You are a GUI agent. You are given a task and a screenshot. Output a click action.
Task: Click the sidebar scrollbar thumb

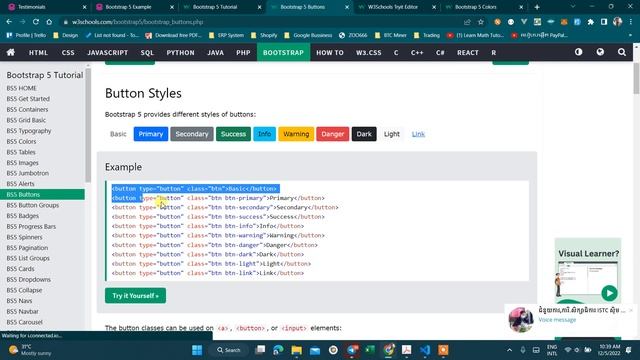point(88,125)
